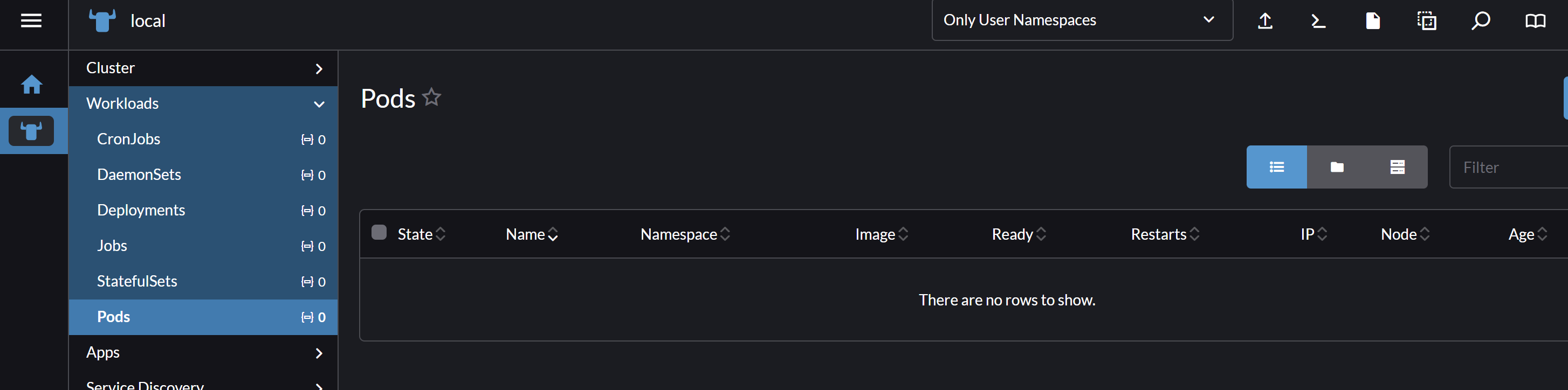Open the resource search magnifier icon

(x=1480, y=20)
